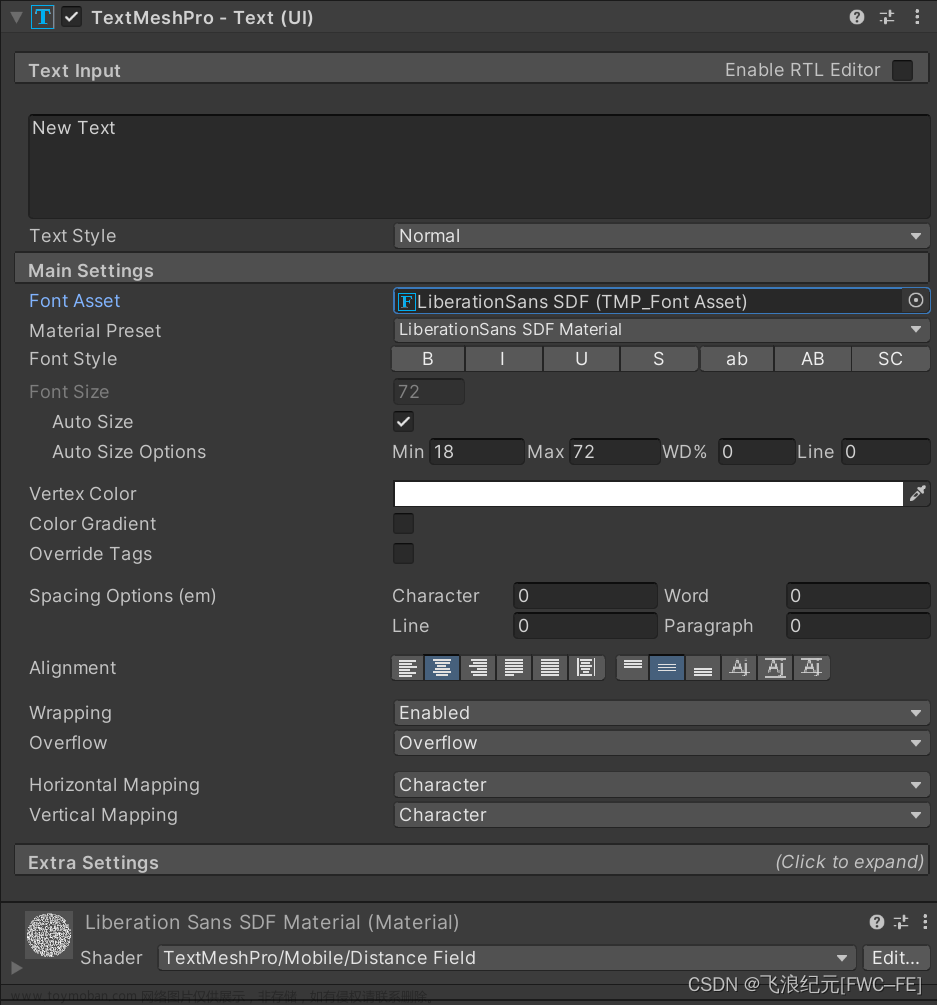This screenshot has width=937, height=1005.
Task: Open Material section kebab menu
Action: pos(925,922)
